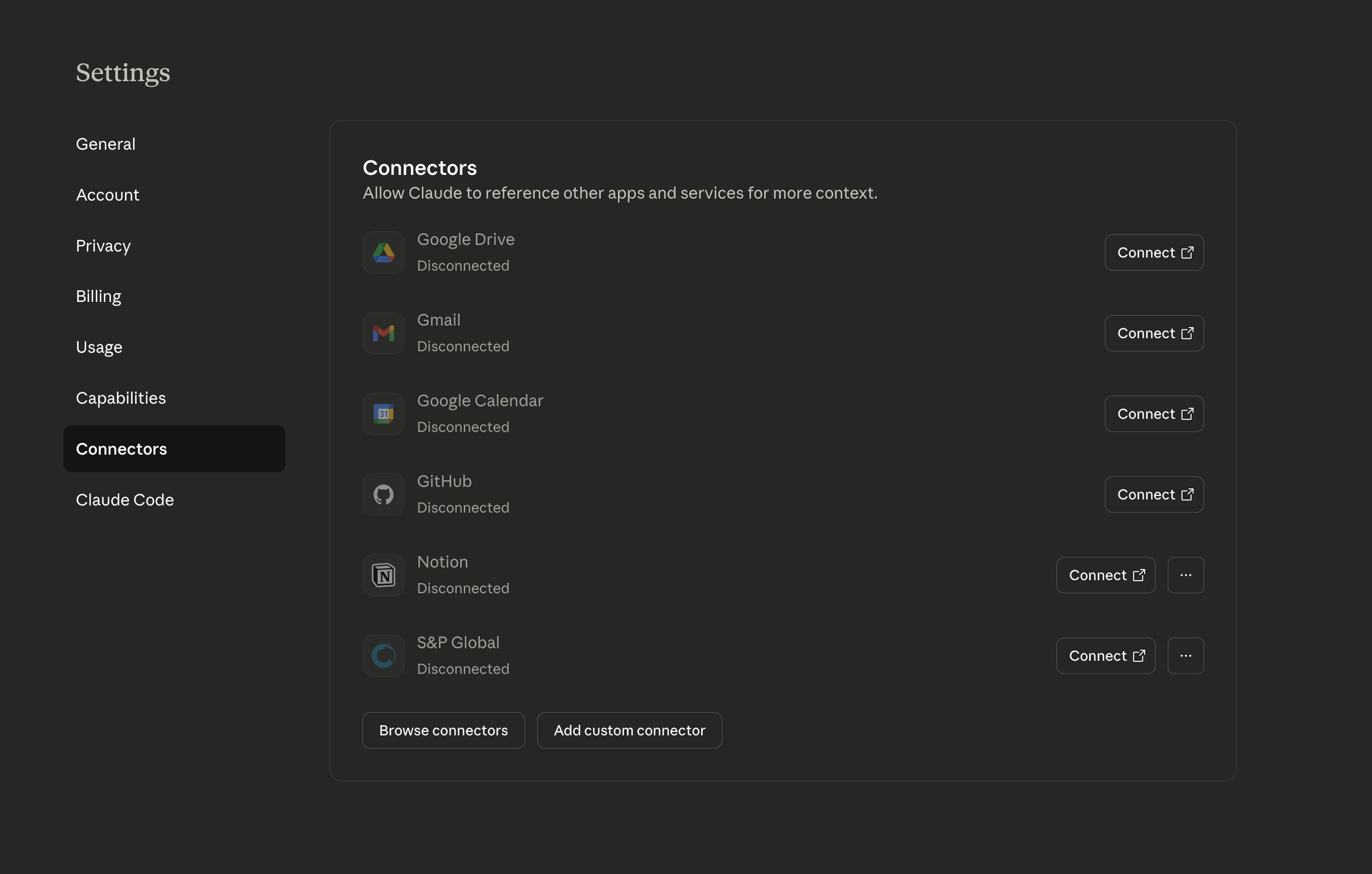Click the Google Drive connector name
This screenshot has width=1372, height=874.
pos(466,239)
